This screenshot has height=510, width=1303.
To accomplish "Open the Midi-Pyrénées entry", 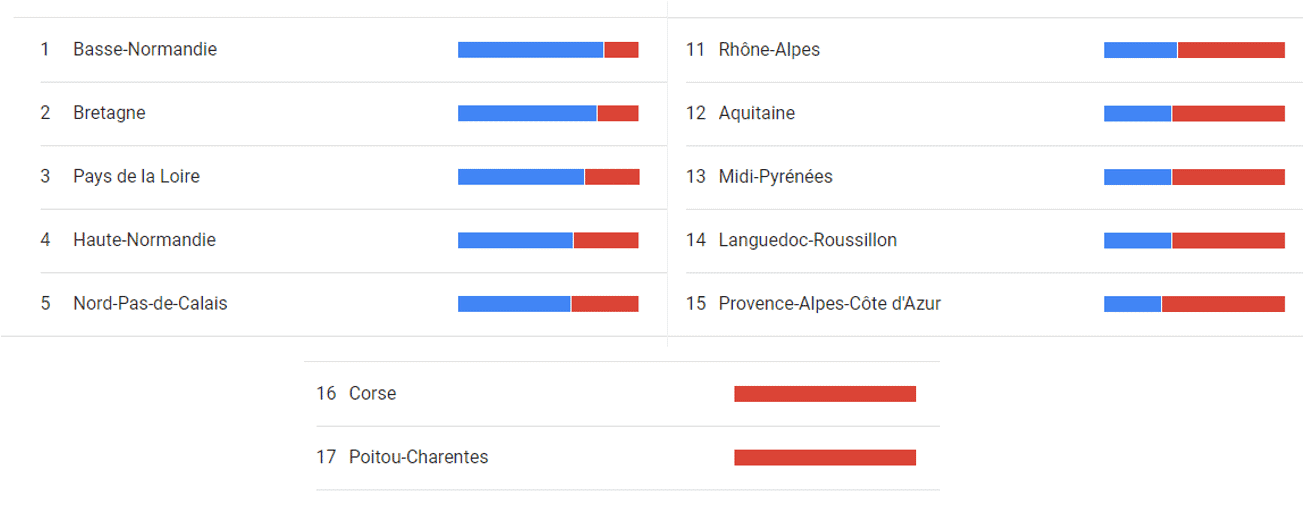I will tap(985, 177).
